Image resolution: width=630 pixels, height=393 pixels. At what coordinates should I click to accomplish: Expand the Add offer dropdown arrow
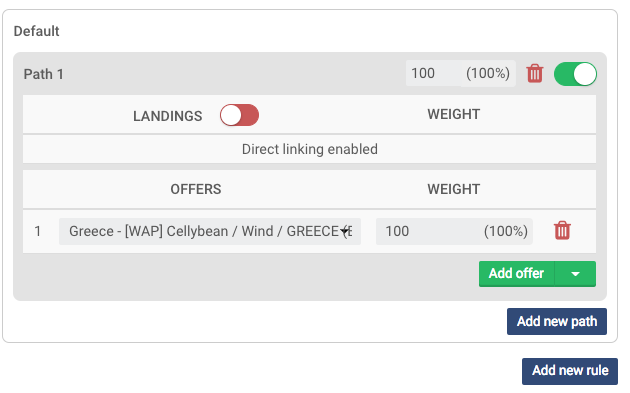click(575, 274)
